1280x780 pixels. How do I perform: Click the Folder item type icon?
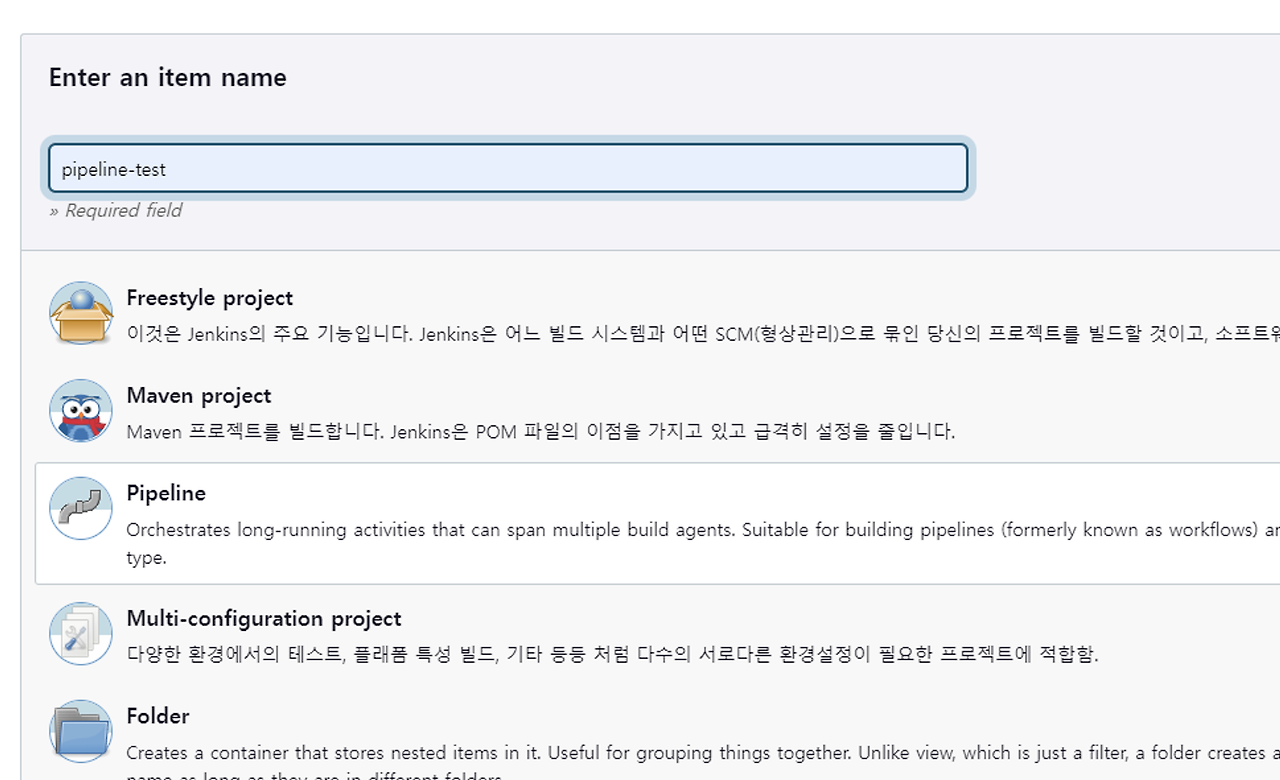coord(80,730)
